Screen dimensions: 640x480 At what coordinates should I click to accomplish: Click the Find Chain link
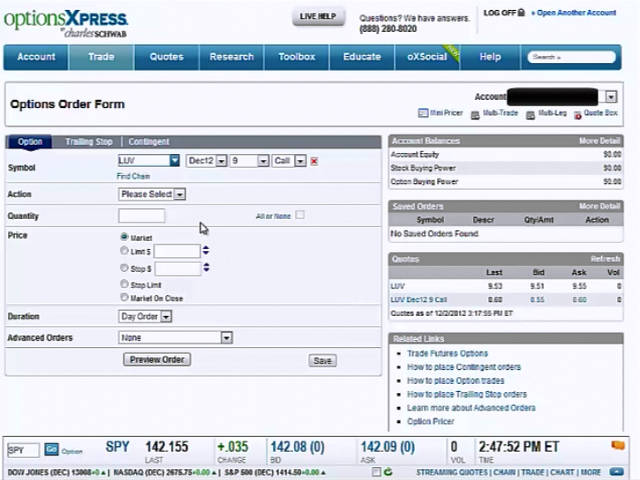(x=133, y=176)
